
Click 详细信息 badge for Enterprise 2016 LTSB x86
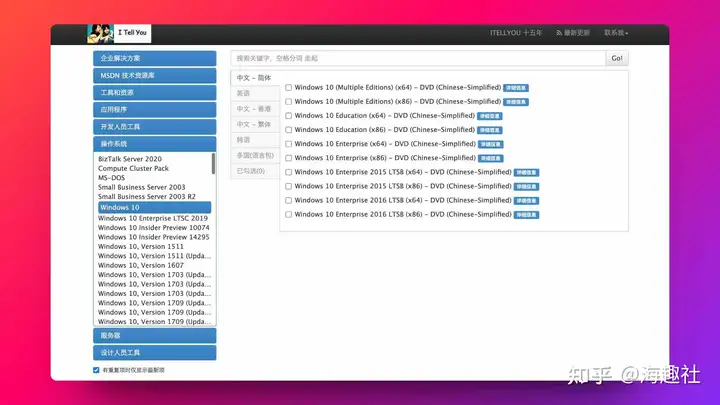(x=526, y=214)
